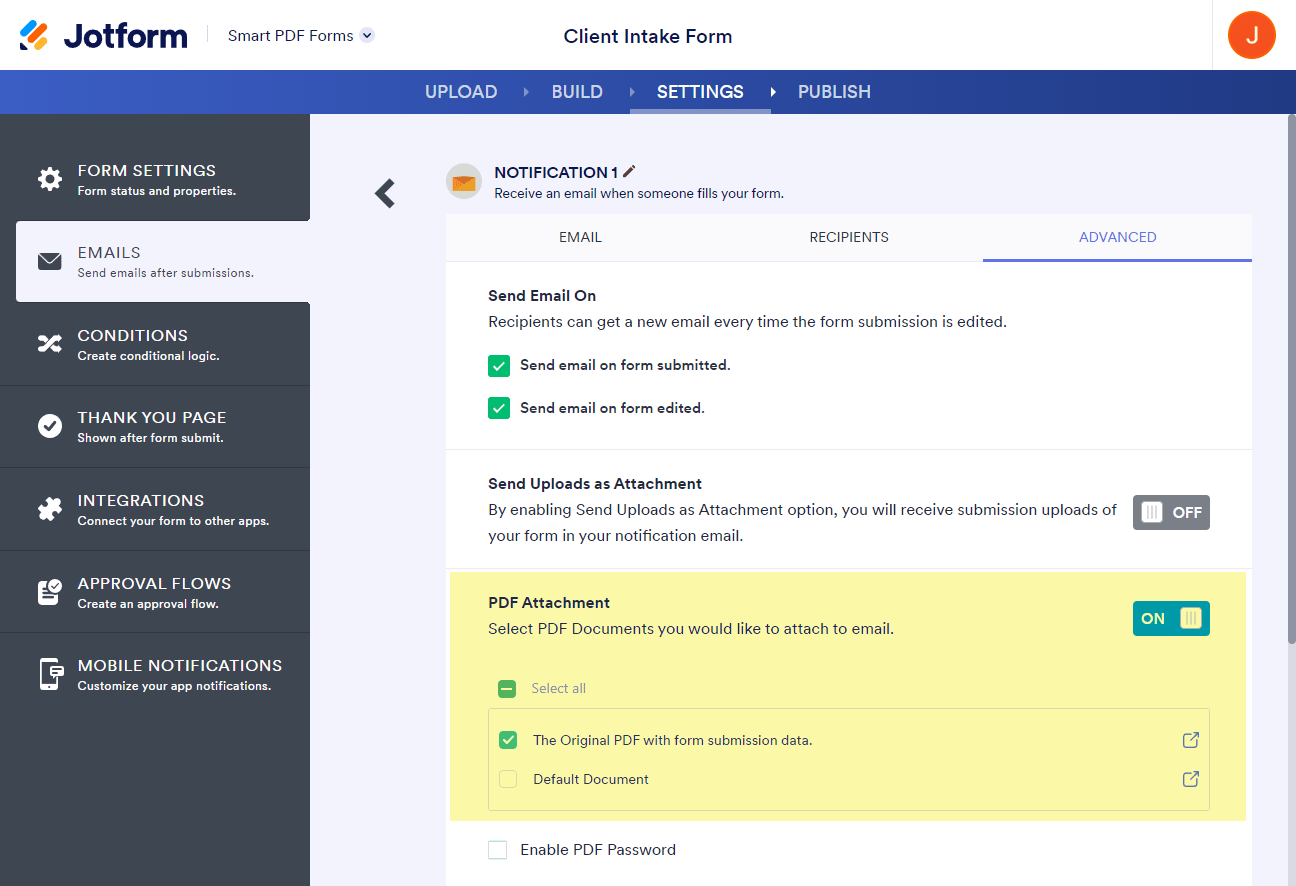The height and width of the screenshot is (886, 1296).
Task: Turn off PDF Attachment toggle
Action: click(x=1171, y=618)
